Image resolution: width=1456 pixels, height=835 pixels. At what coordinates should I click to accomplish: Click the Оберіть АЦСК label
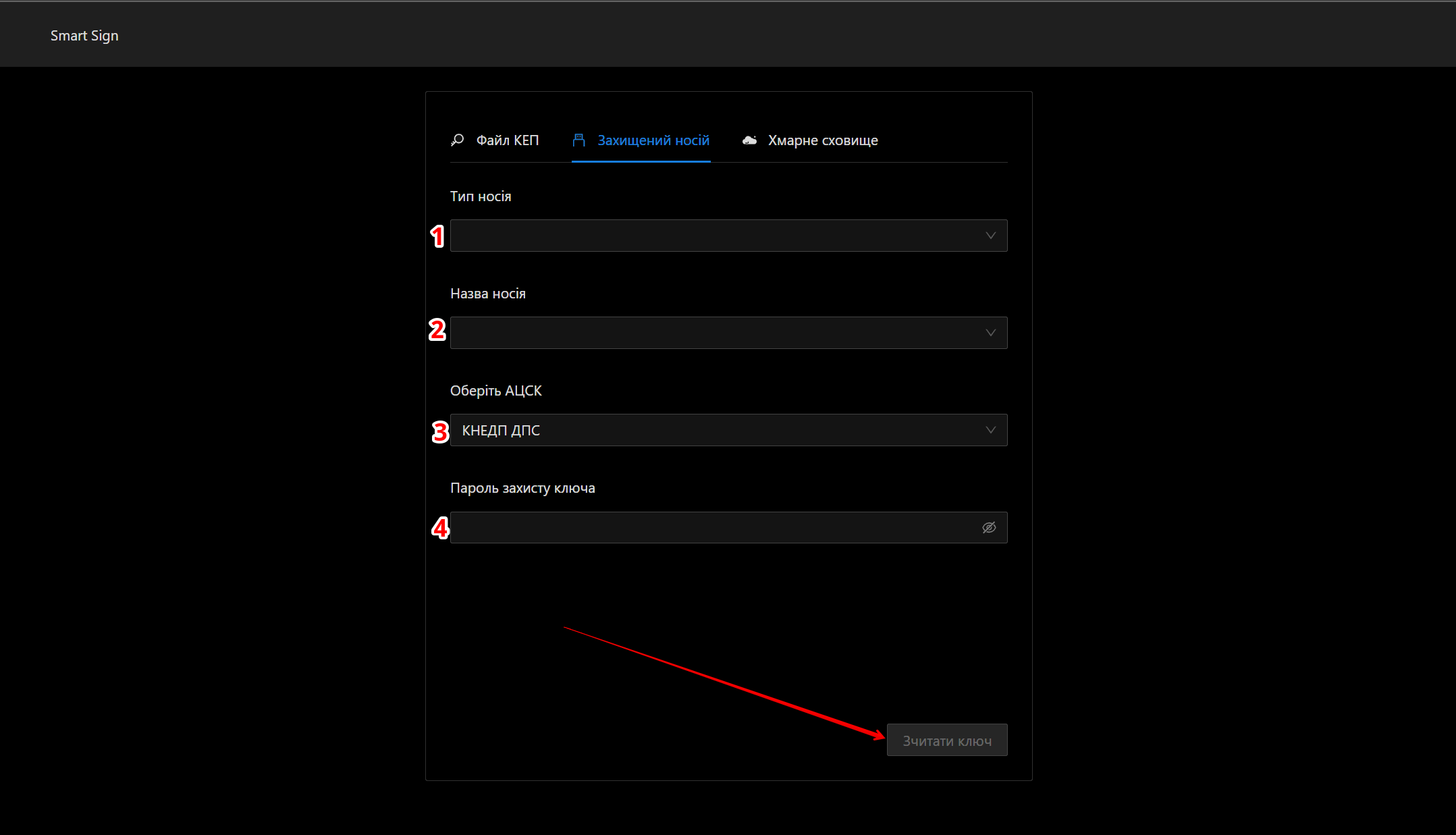point(495,391)
